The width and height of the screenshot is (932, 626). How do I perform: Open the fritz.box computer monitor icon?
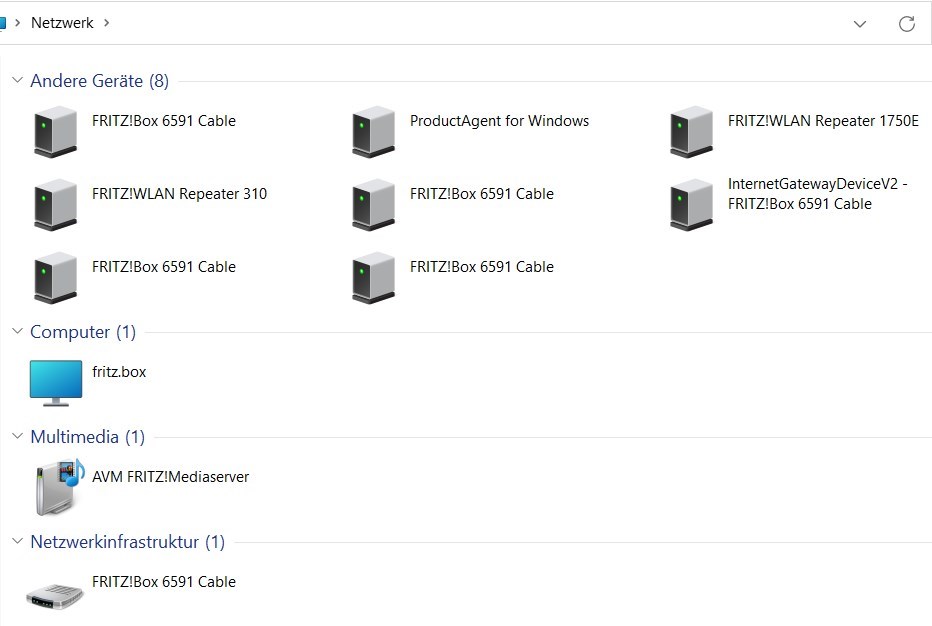point(56,382)
